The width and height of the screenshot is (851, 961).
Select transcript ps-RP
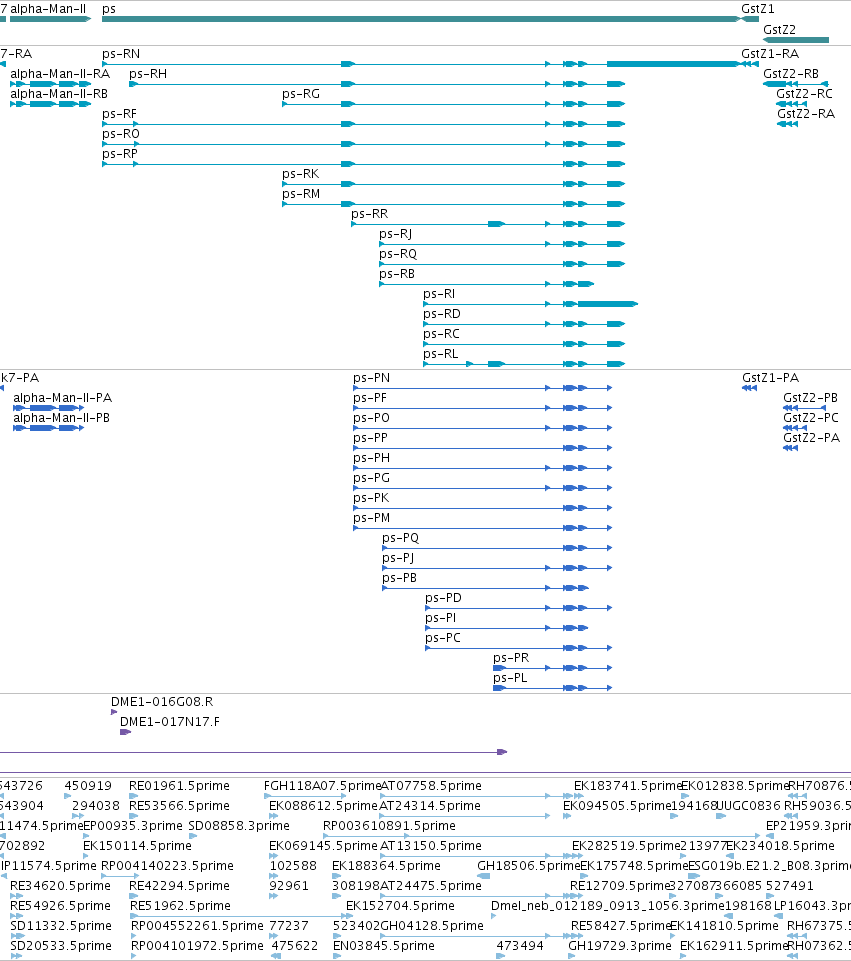coord(363,164)
